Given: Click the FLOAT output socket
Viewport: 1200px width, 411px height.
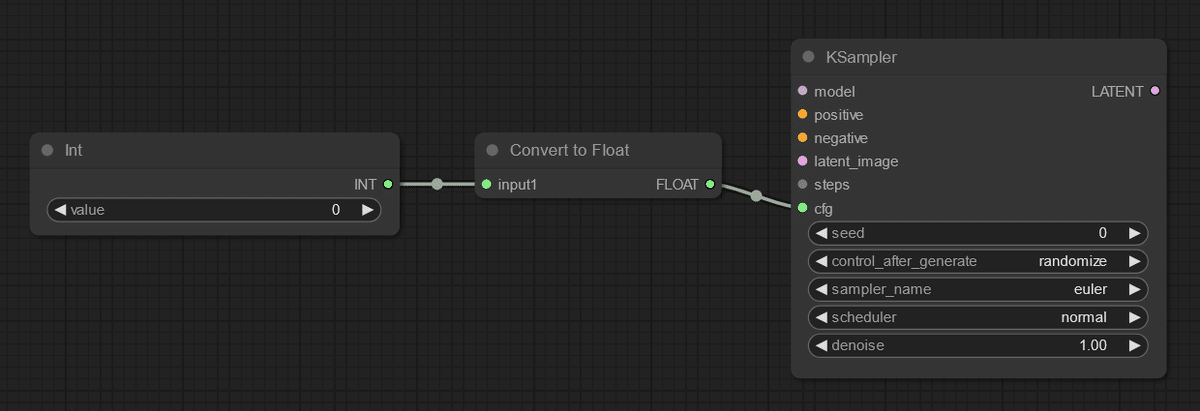Looking at the screenshot, I should click(x=709, y=184).
